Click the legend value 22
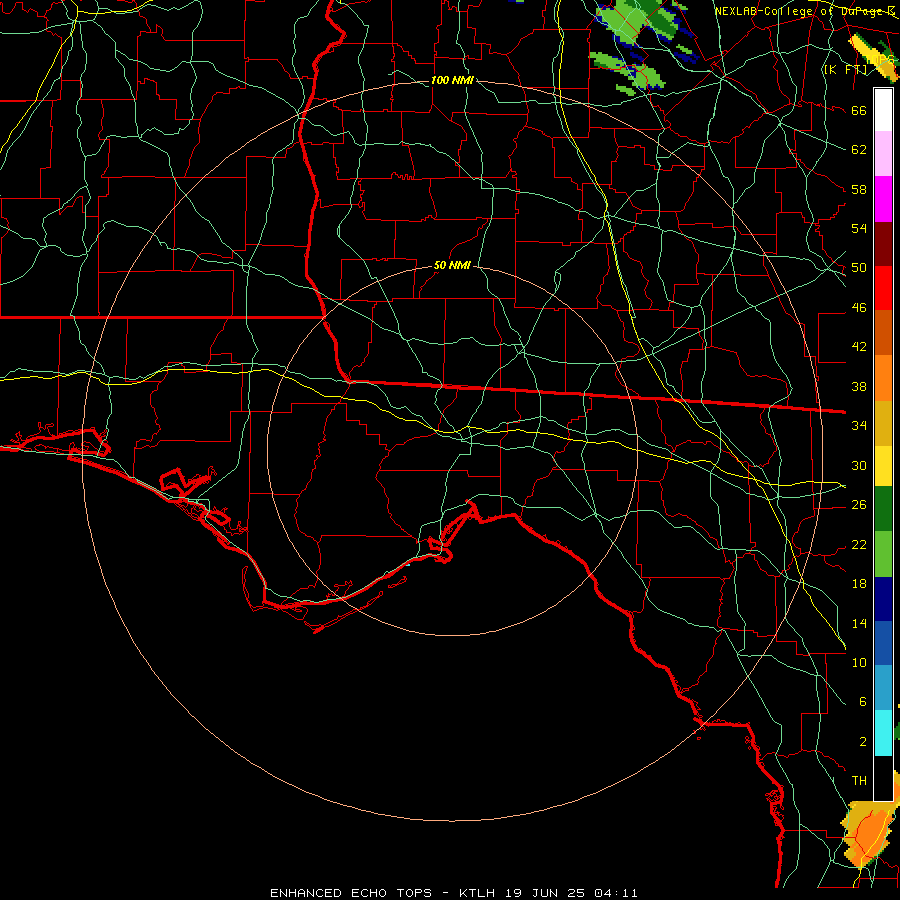This screenshot has width=900, height=900. (859, 544)
